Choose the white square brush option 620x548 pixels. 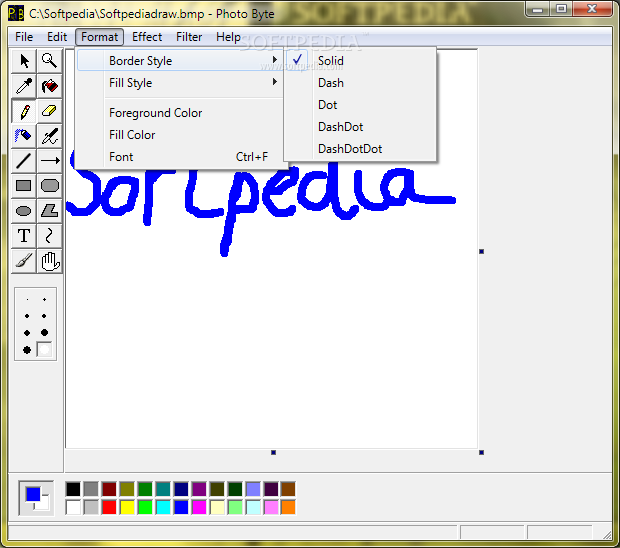(x=44, y=350)
